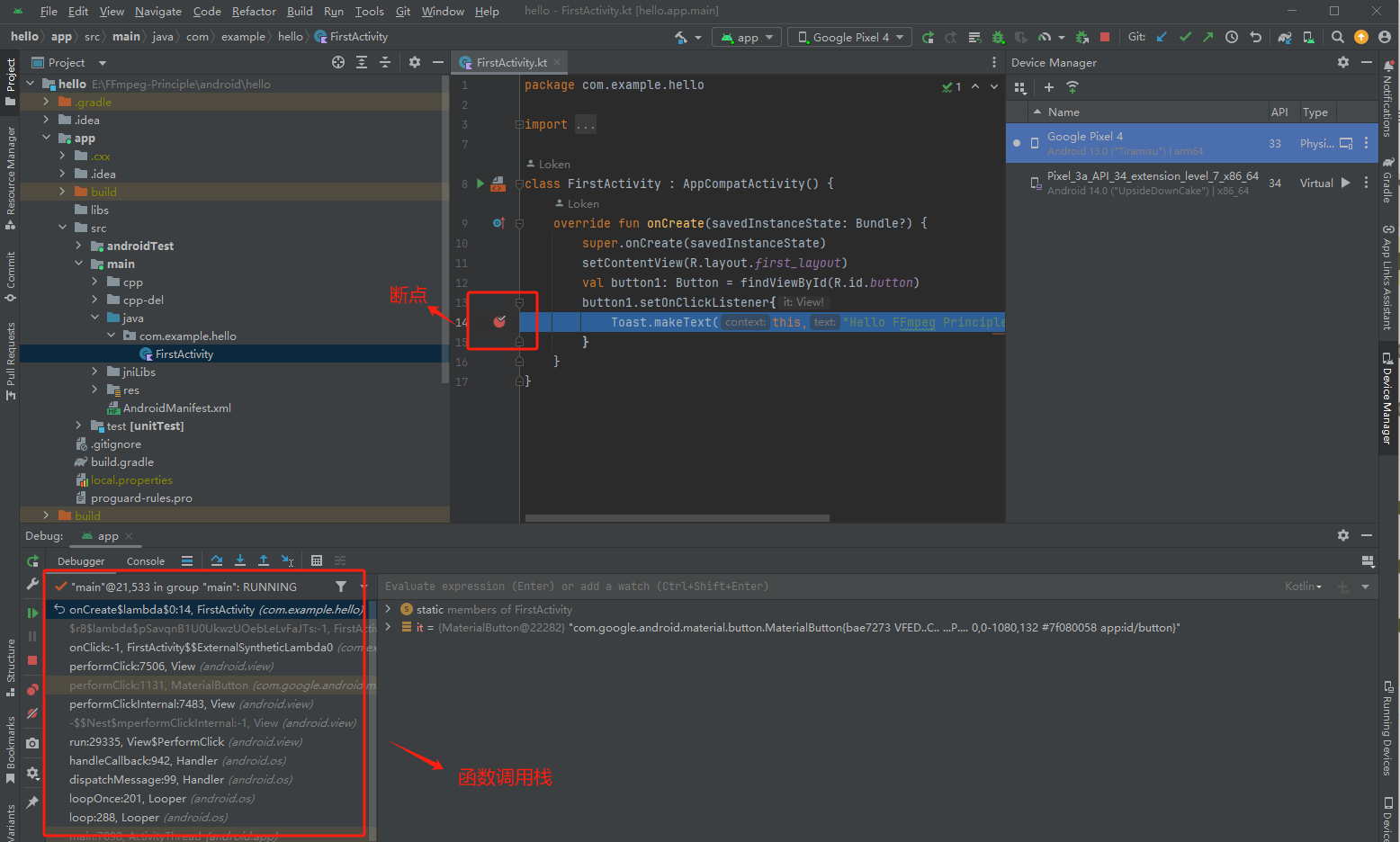Click the View Breakpoints icon
Viewport: 1400px width, 842px height.
[32, 690]
